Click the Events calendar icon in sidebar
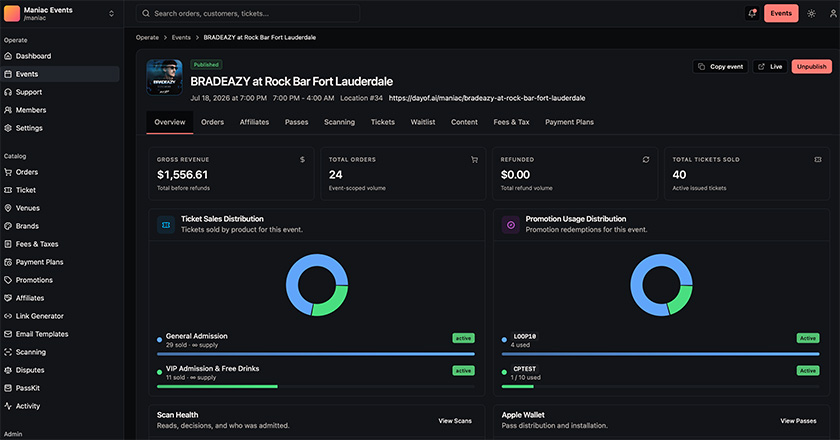This screenshot has width=840, height=440. click(x=8, y=74)
